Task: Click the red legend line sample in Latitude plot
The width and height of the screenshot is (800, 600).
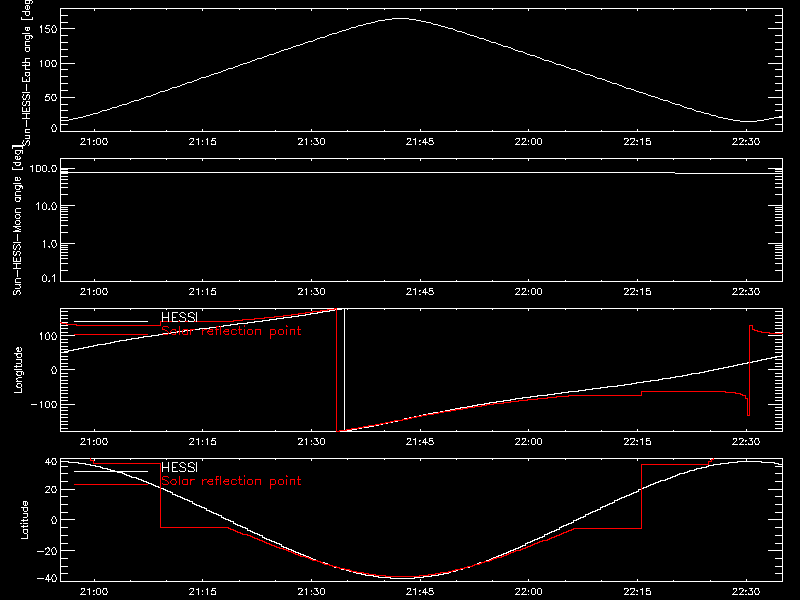Action: coord(111,485)
